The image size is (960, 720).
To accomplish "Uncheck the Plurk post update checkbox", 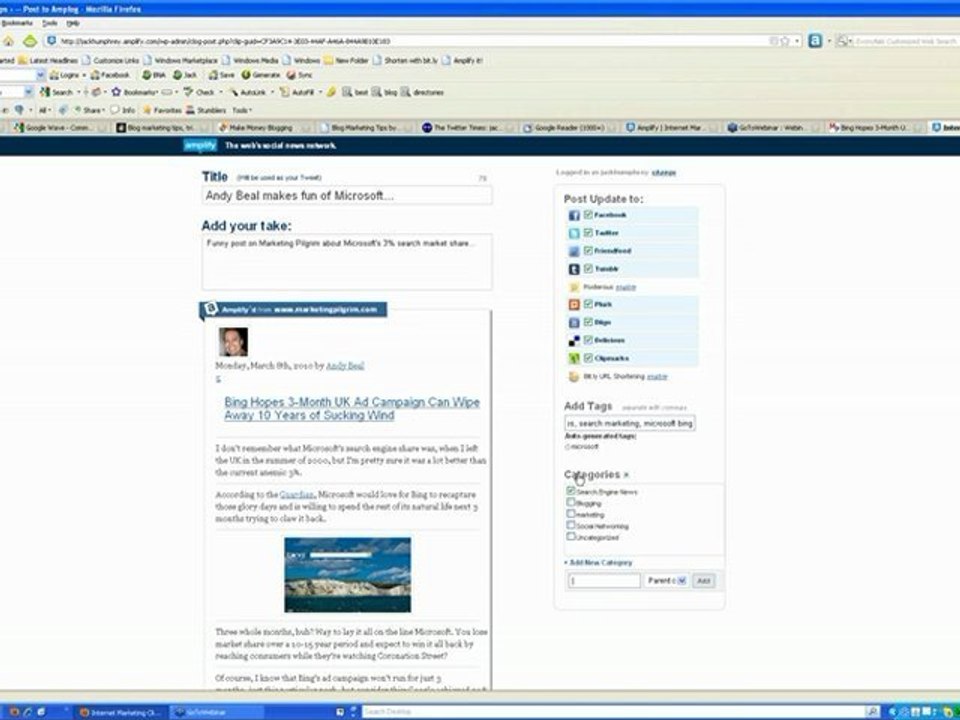I will tap(588, 304).
